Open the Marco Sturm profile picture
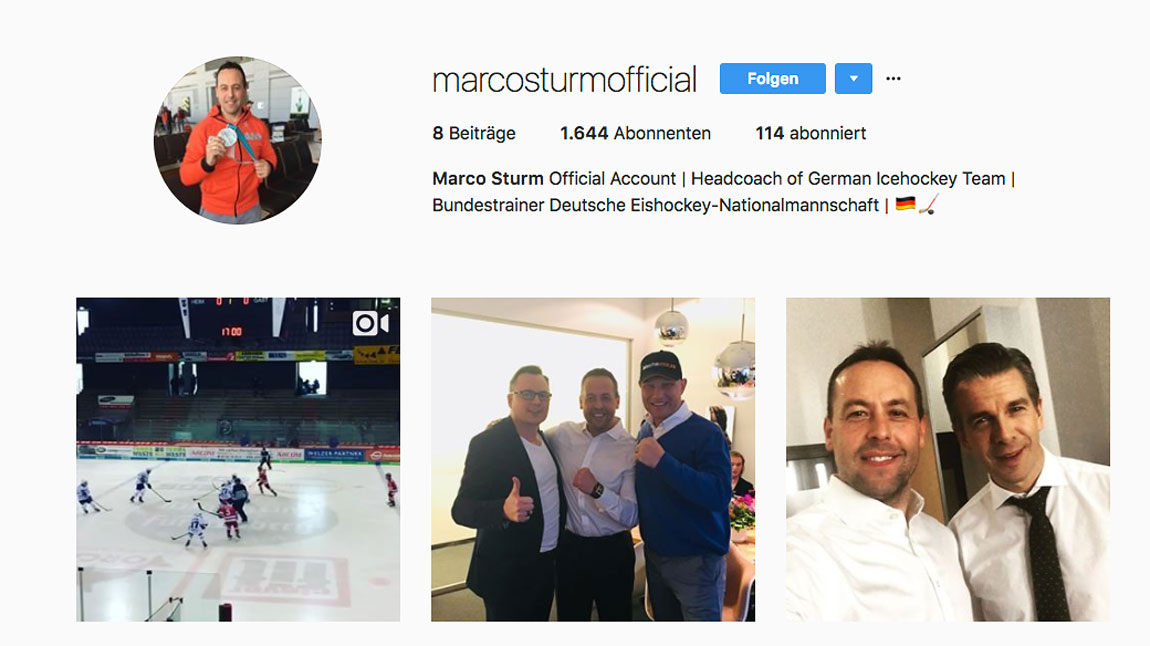Viewport: 1150px width, 646px height. pos(237,140)
